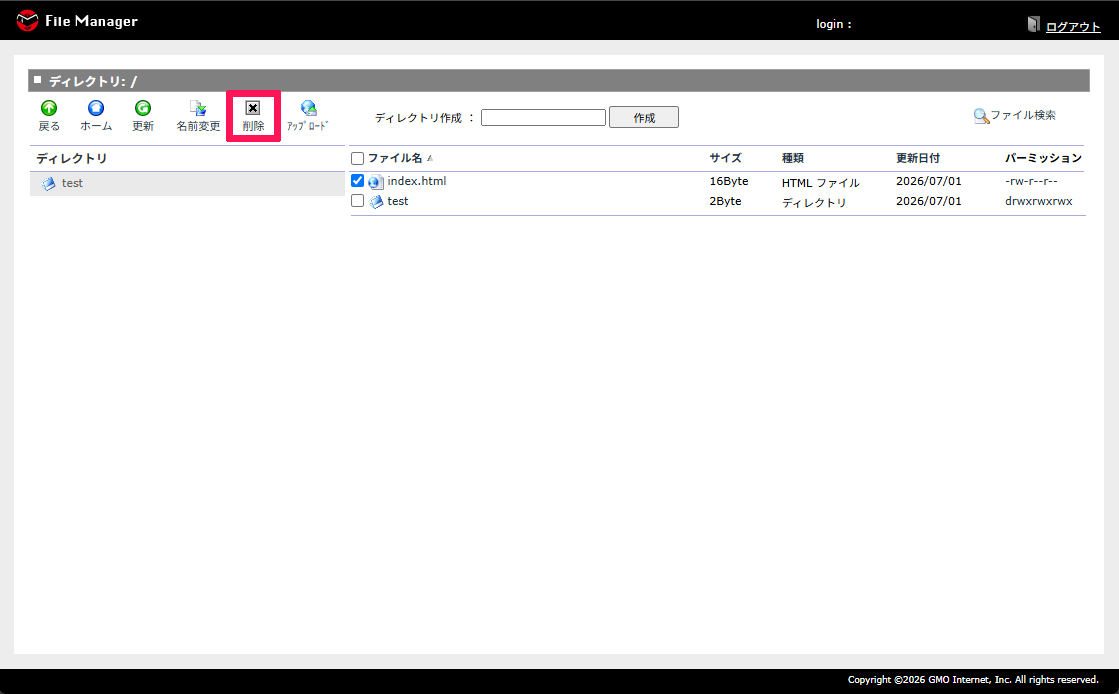Viewport: 1119px width, 694px height.
Task: Click the logout door icon
Action: click(1033, 24)
